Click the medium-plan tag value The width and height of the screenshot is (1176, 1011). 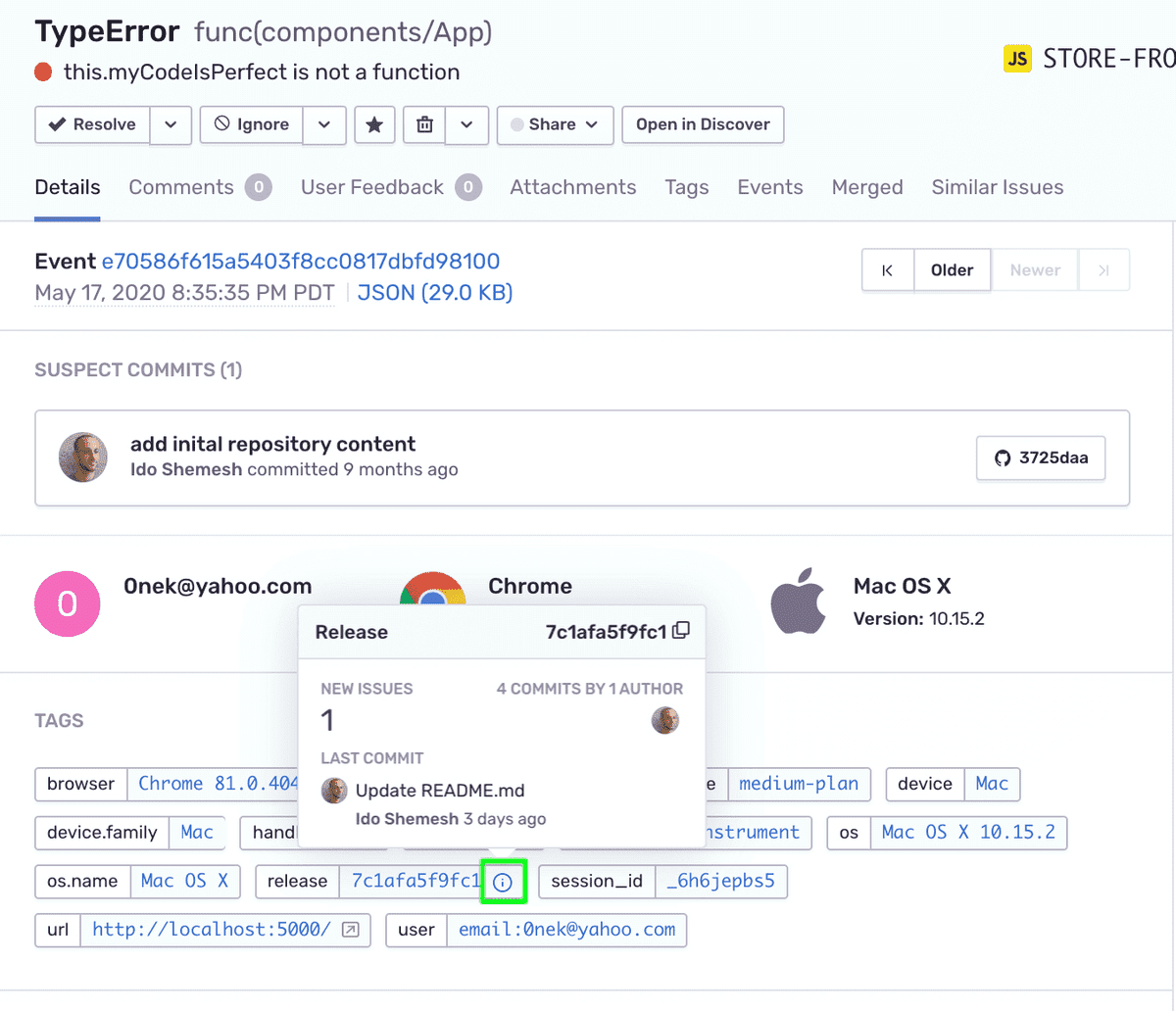click(x=799, y=784)
